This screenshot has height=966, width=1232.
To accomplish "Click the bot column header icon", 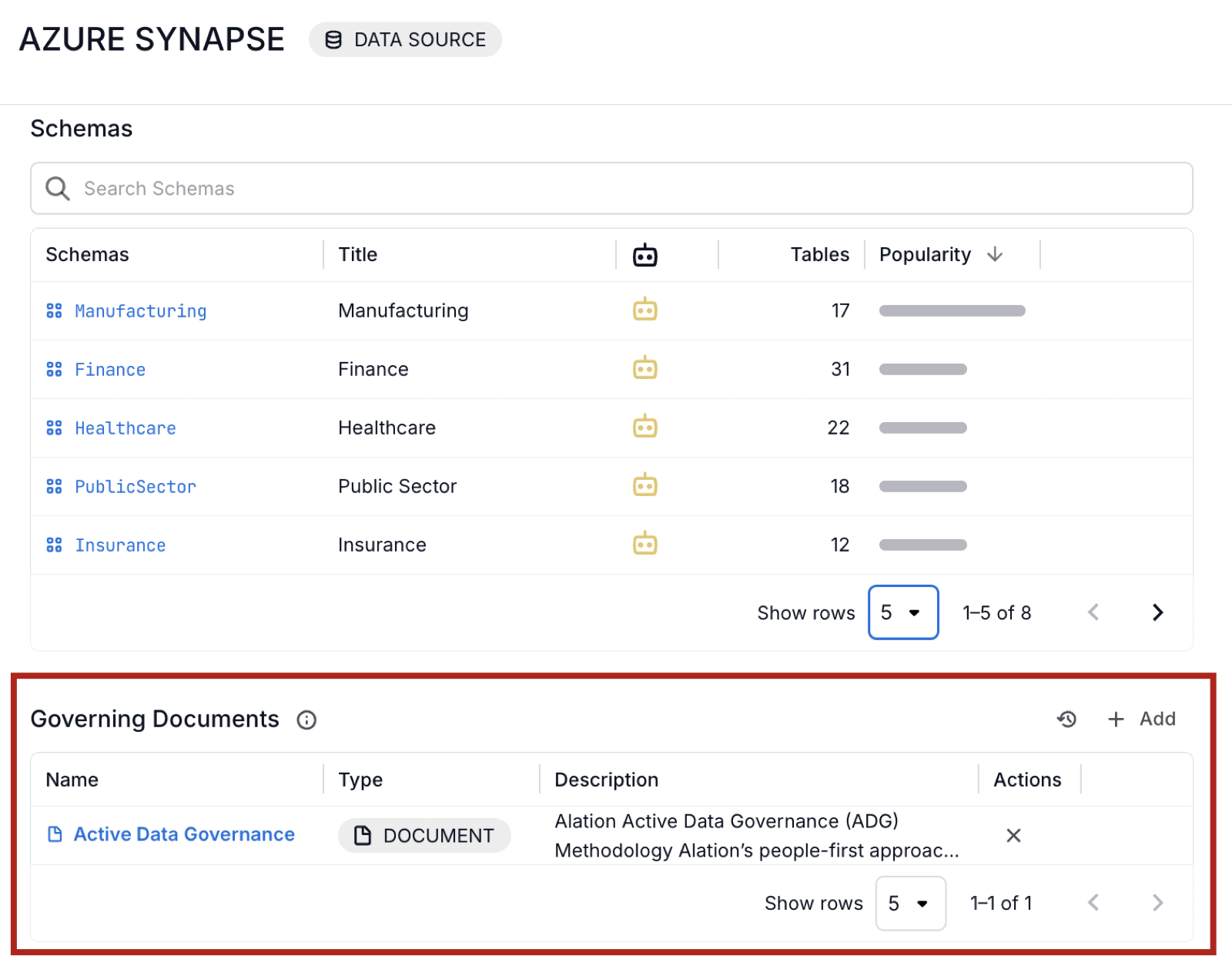I will (x=645, y=254).
